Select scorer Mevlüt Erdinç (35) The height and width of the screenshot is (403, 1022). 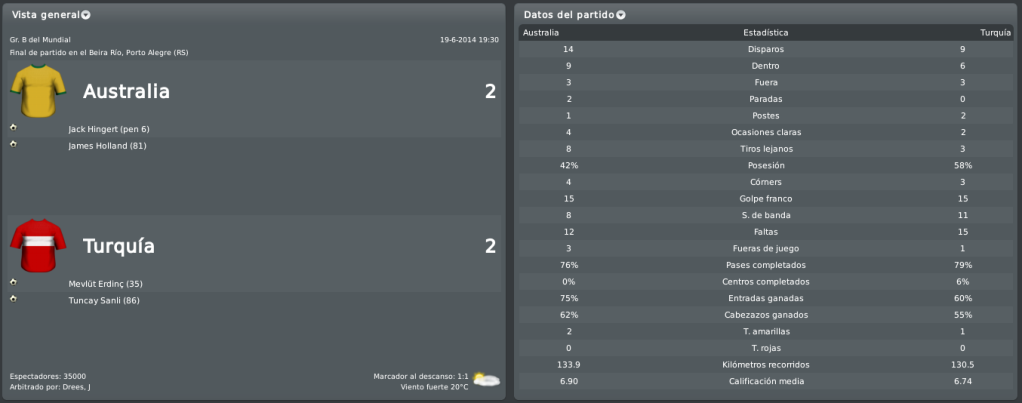point(106,284)
